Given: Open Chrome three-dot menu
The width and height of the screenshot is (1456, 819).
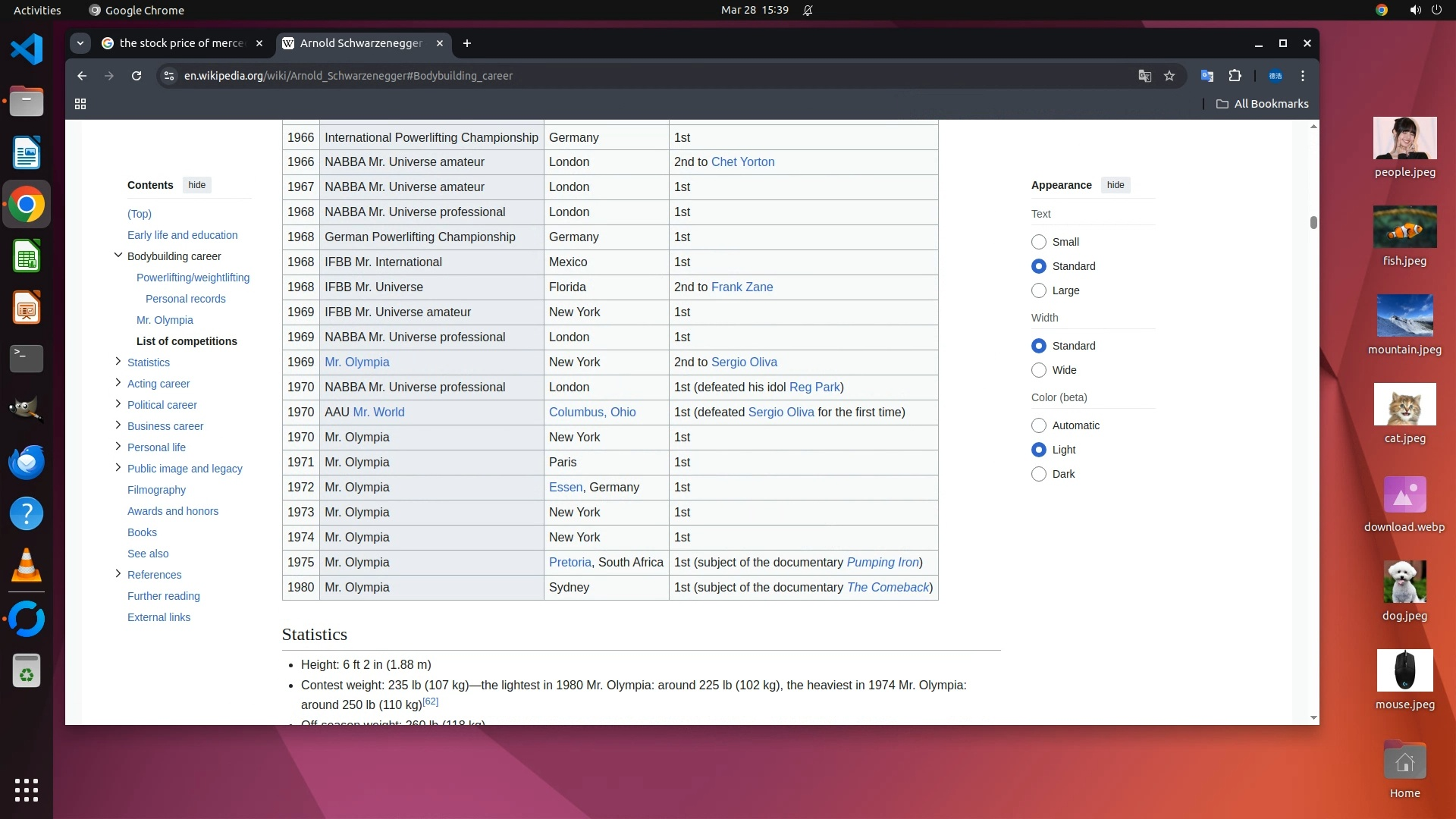Looking at the screenshot, I should [x=1303, y=76].
